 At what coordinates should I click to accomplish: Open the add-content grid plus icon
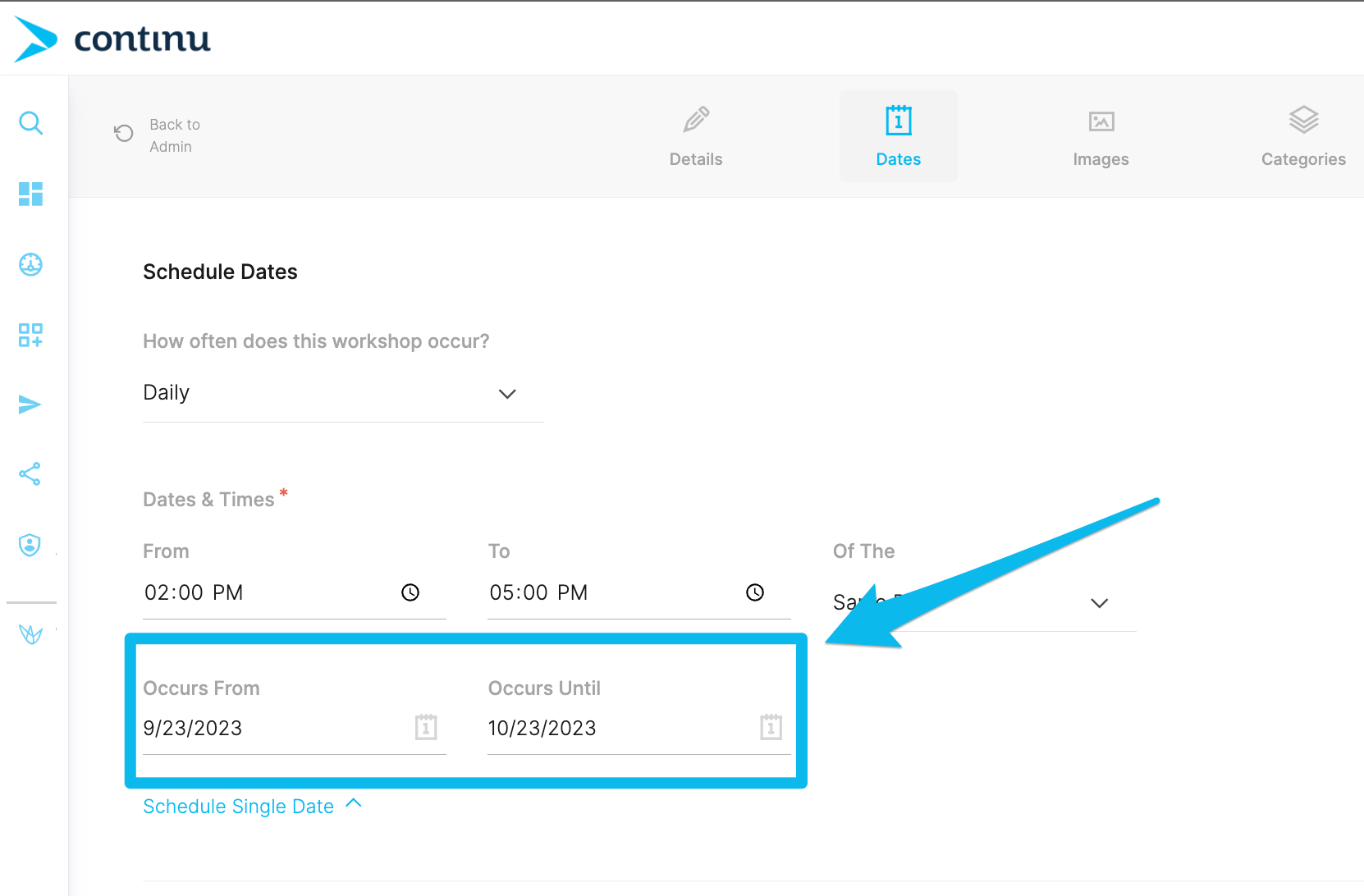click(x=31, y=335)
